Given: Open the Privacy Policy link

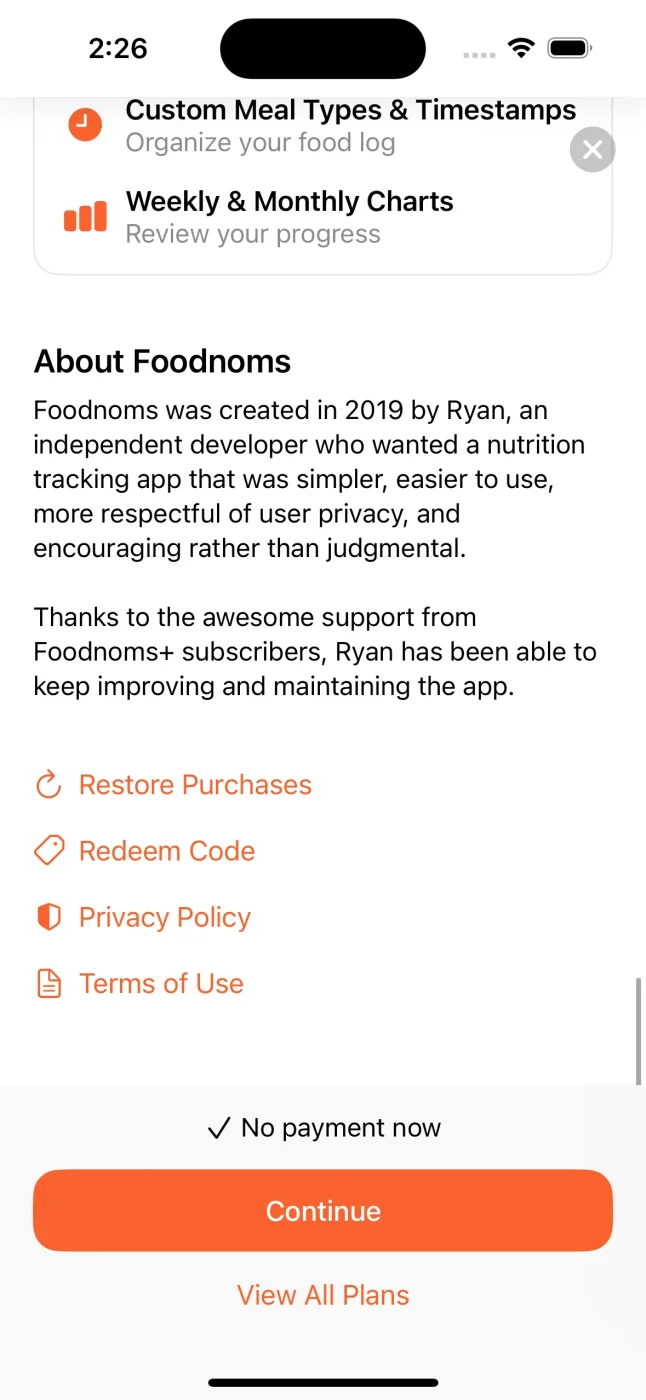Looking at the screenshot, I should pyautogui.click(x=165, y=917).
